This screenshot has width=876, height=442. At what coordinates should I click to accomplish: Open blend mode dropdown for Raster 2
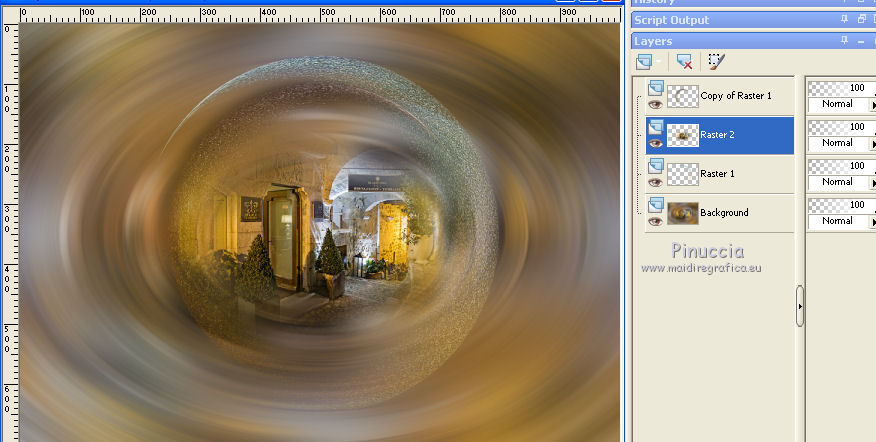[x=842, y=143]
